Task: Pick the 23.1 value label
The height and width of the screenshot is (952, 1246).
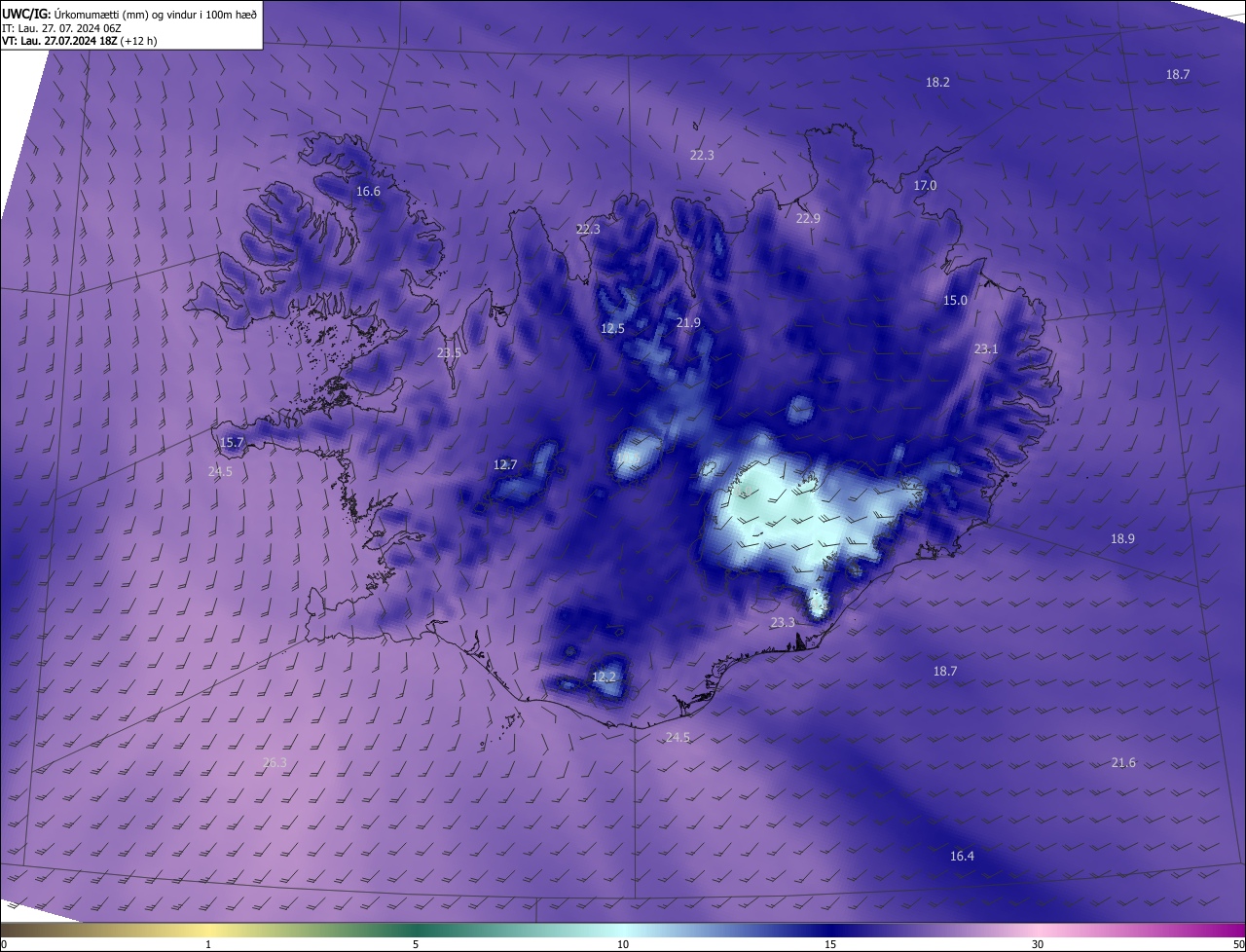Action: [986, 348]
